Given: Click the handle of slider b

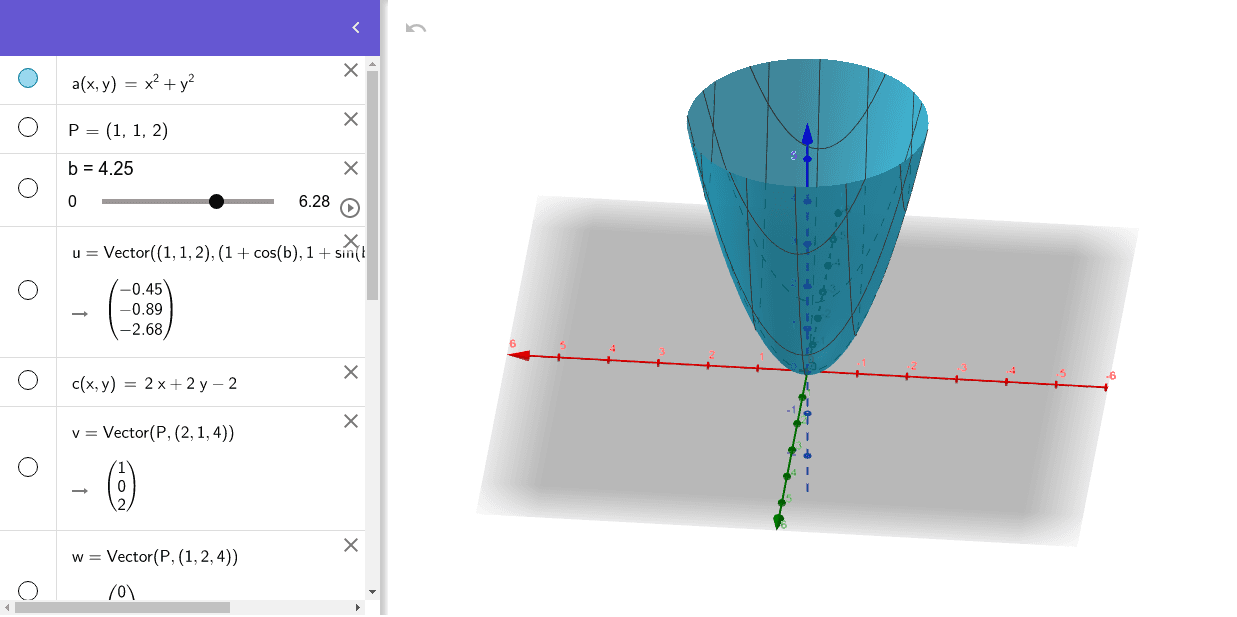Looking at the screenshot, I should pos(216,200).
